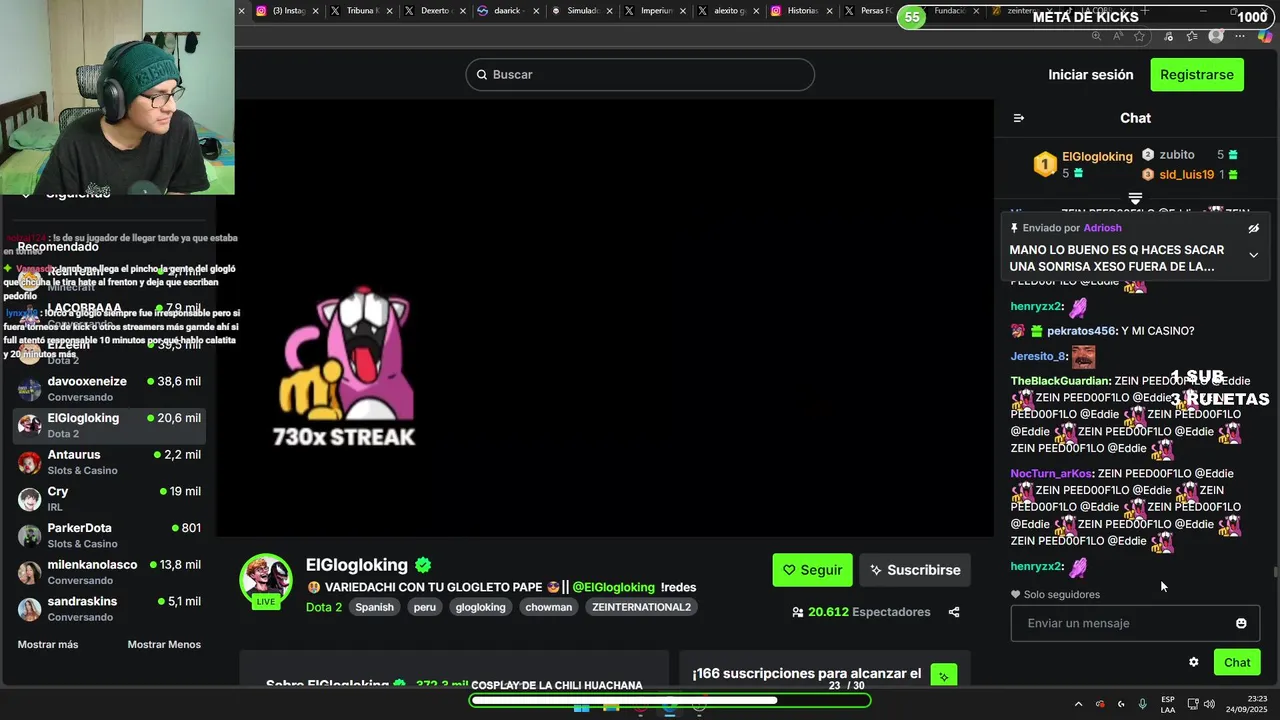Click TheBlackGuardian username in chat

[1060, 381]
